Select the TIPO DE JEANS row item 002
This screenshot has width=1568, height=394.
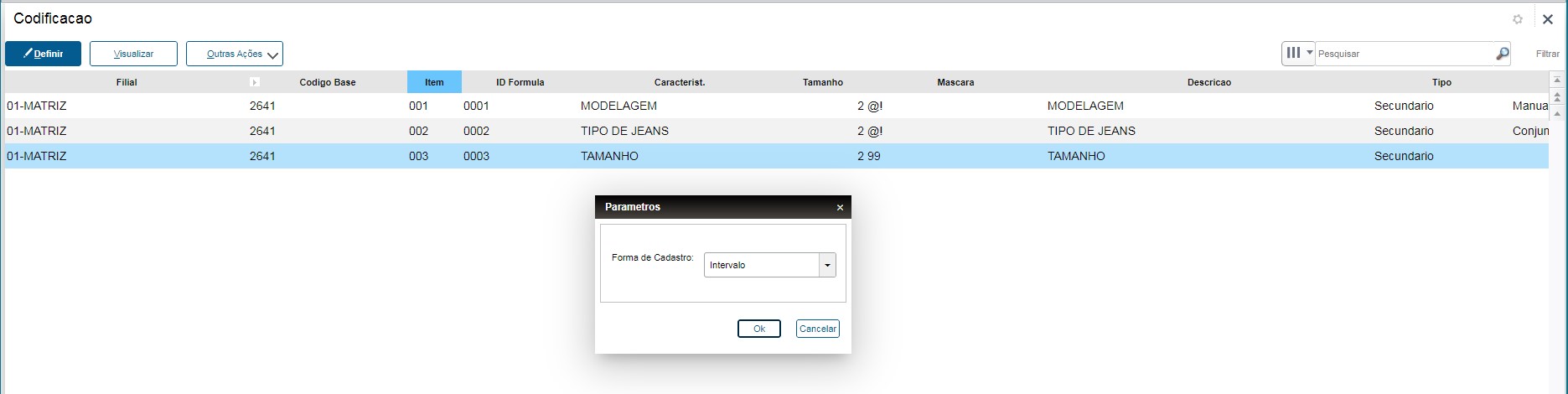[x=776, y=131]
